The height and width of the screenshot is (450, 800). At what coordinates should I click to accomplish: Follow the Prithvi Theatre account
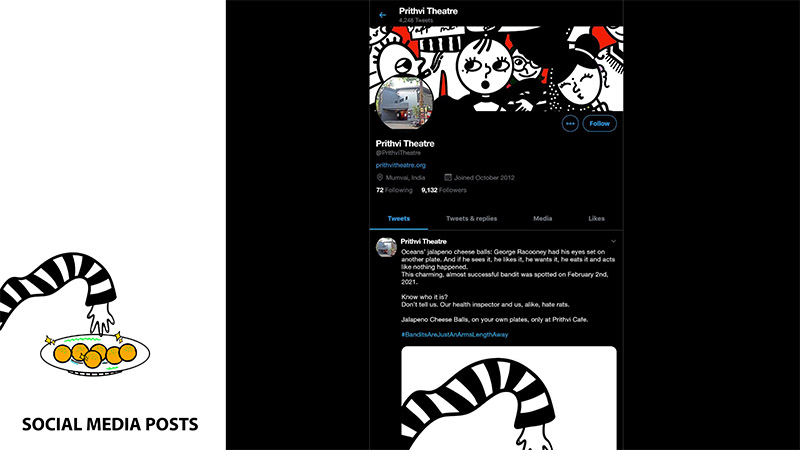coord(599,123)
